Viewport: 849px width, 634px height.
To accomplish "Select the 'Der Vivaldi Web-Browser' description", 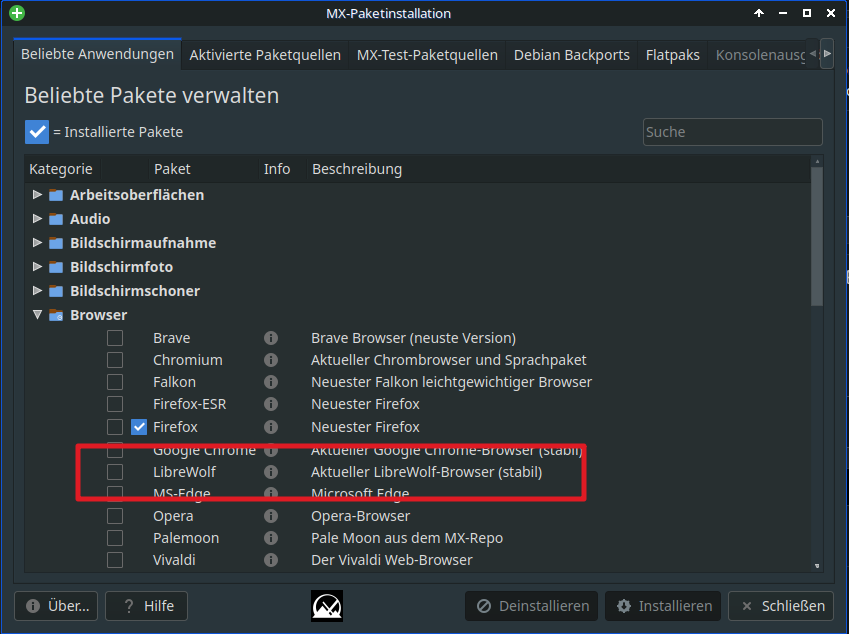I will tap(392, 560).
